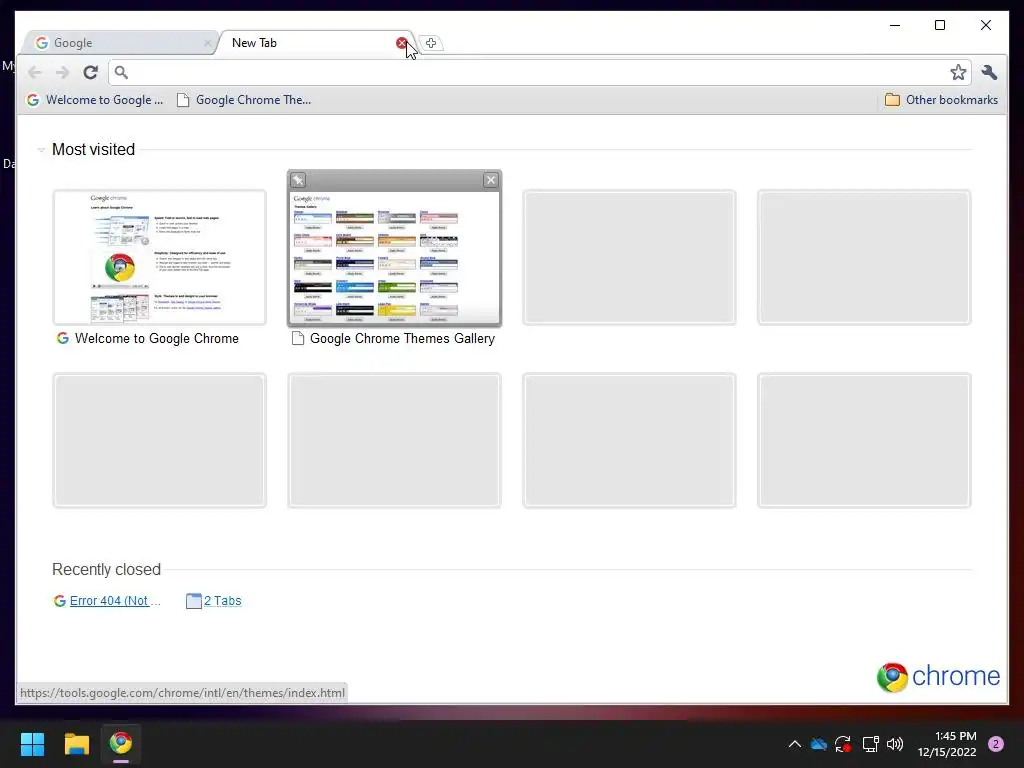The width and height of the screenshot is (1024, 768).
Task: Open Google Chrome Themes Gallery thumbnail
Action: [394, 257]
